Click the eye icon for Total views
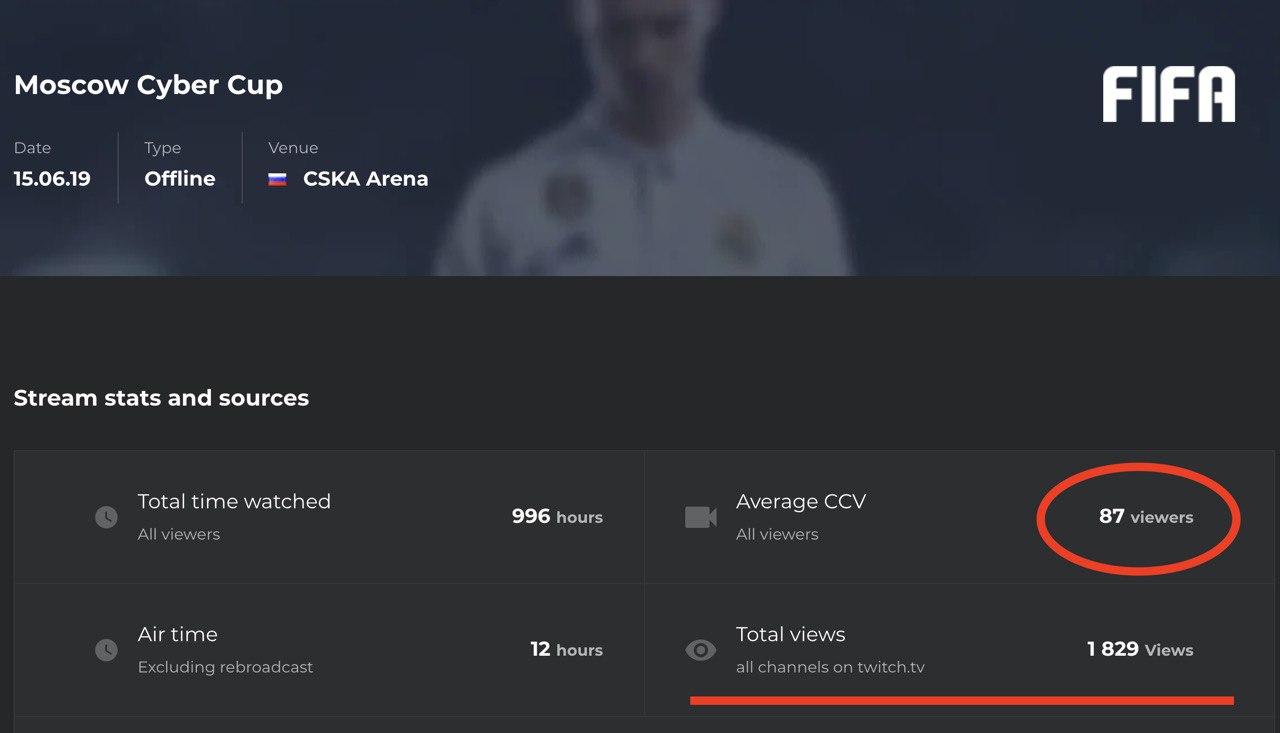Image resolution: width=1280 pixels, height=733 pixels. tap(701, 650)
